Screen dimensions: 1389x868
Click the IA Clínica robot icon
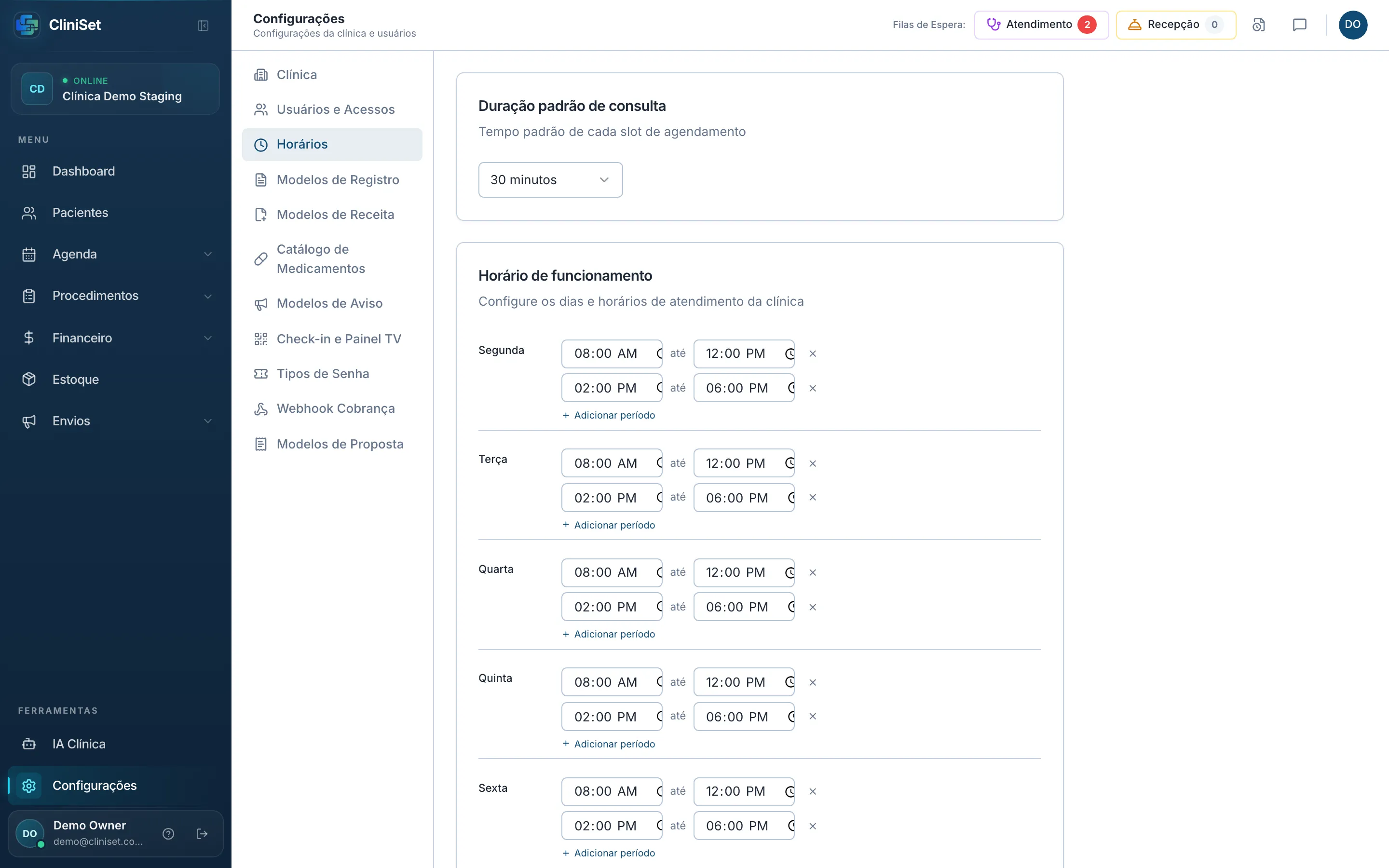(x=29, y=744)
